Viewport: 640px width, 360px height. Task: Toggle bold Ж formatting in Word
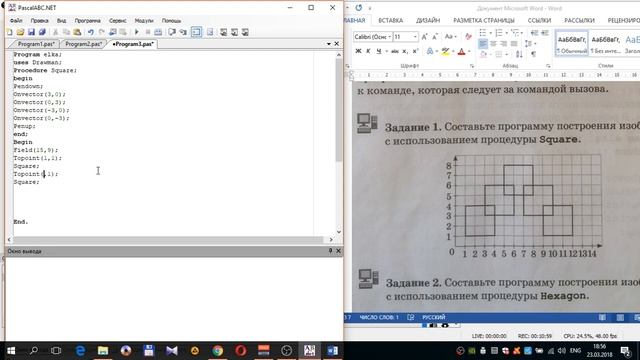click(x=358, y=51)
